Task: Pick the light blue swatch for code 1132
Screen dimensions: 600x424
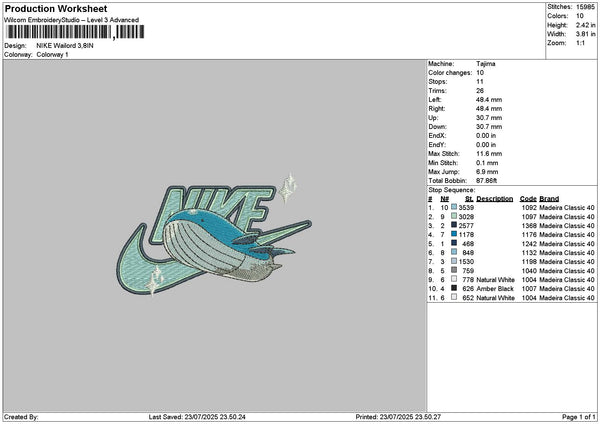Action: coord(454,252)
